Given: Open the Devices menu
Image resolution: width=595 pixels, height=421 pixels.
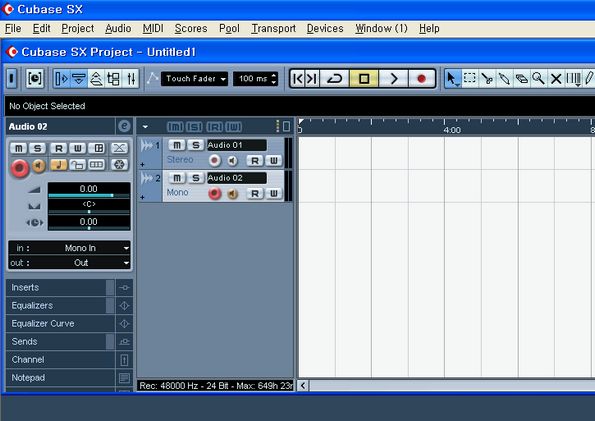Looking at the screenshot, I should [325, 28].
